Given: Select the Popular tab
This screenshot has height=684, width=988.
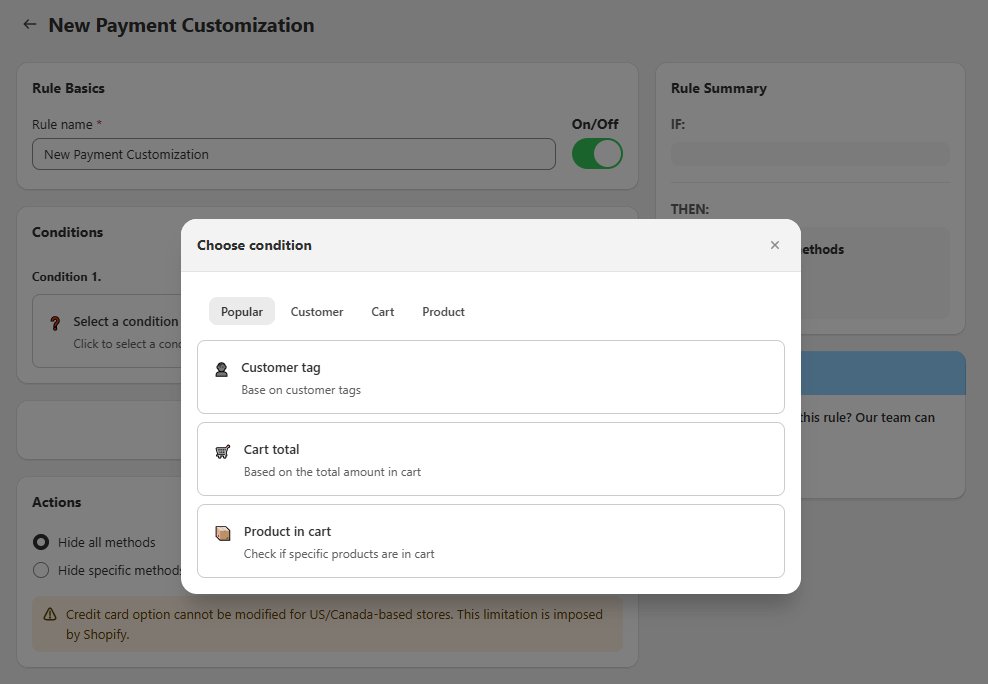Looking at the screenshot, I should pos(242,311).
